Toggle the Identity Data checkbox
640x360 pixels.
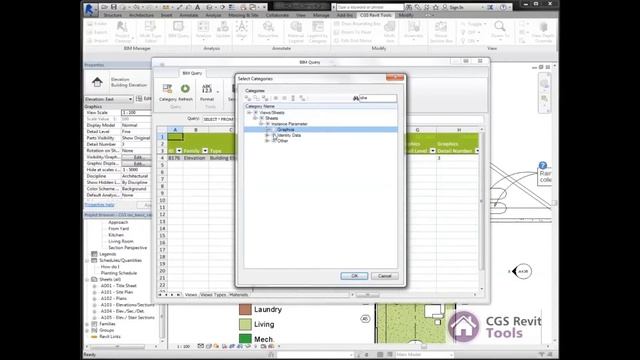(274, 135)
